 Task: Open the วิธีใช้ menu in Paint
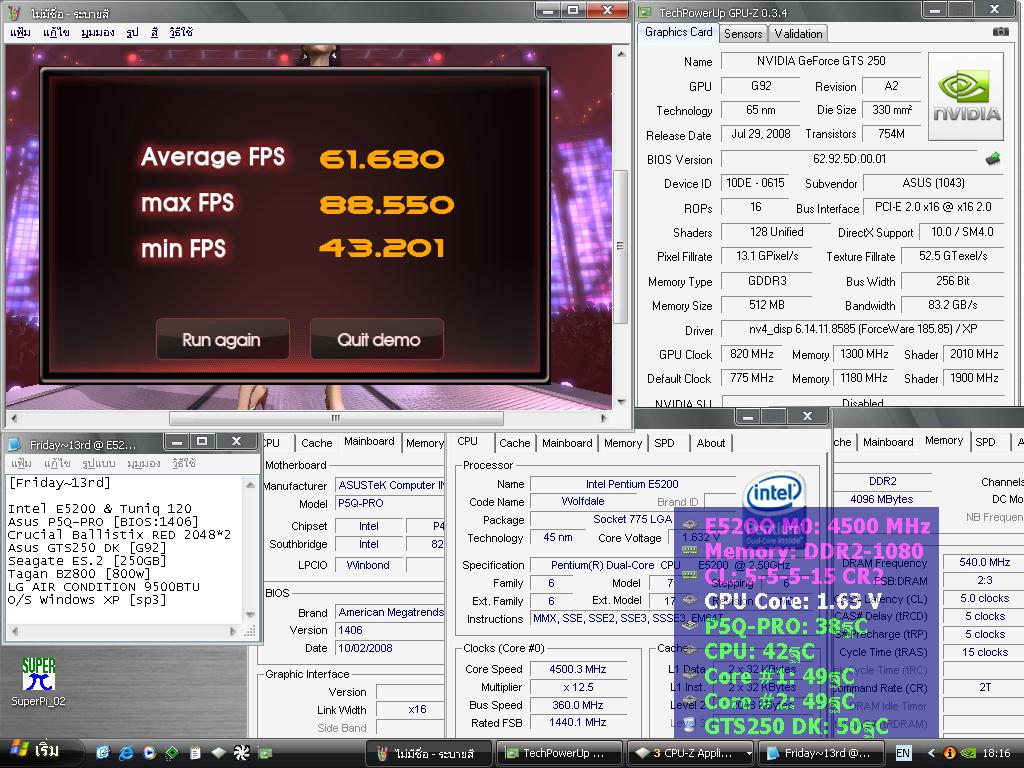point(181,32)
